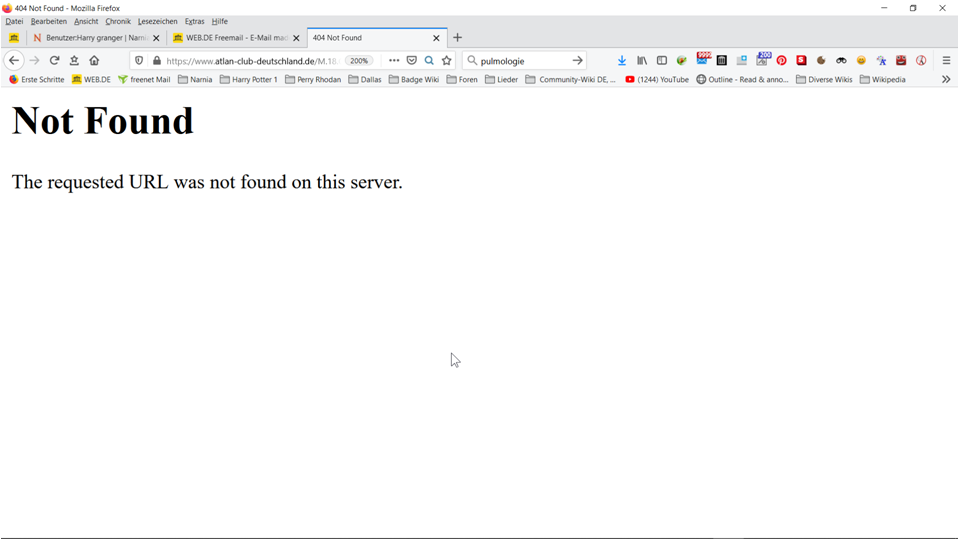Click the red robot face extension icon
959x540 pixels.
[x=901, y=61]
